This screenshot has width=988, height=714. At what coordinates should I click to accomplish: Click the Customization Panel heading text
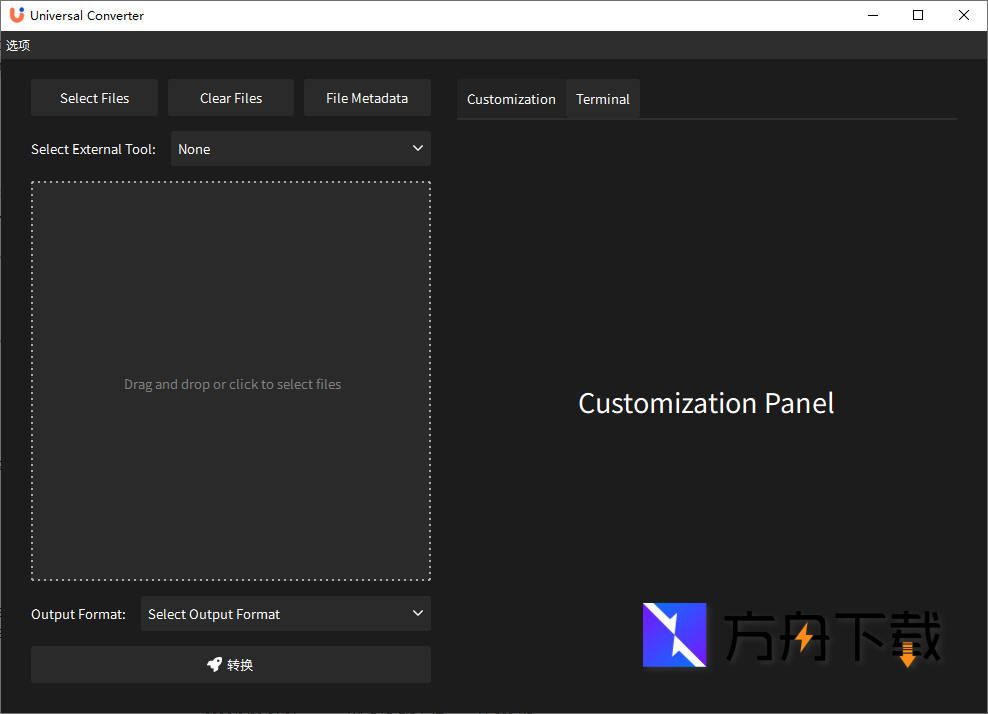pos(706,403)
